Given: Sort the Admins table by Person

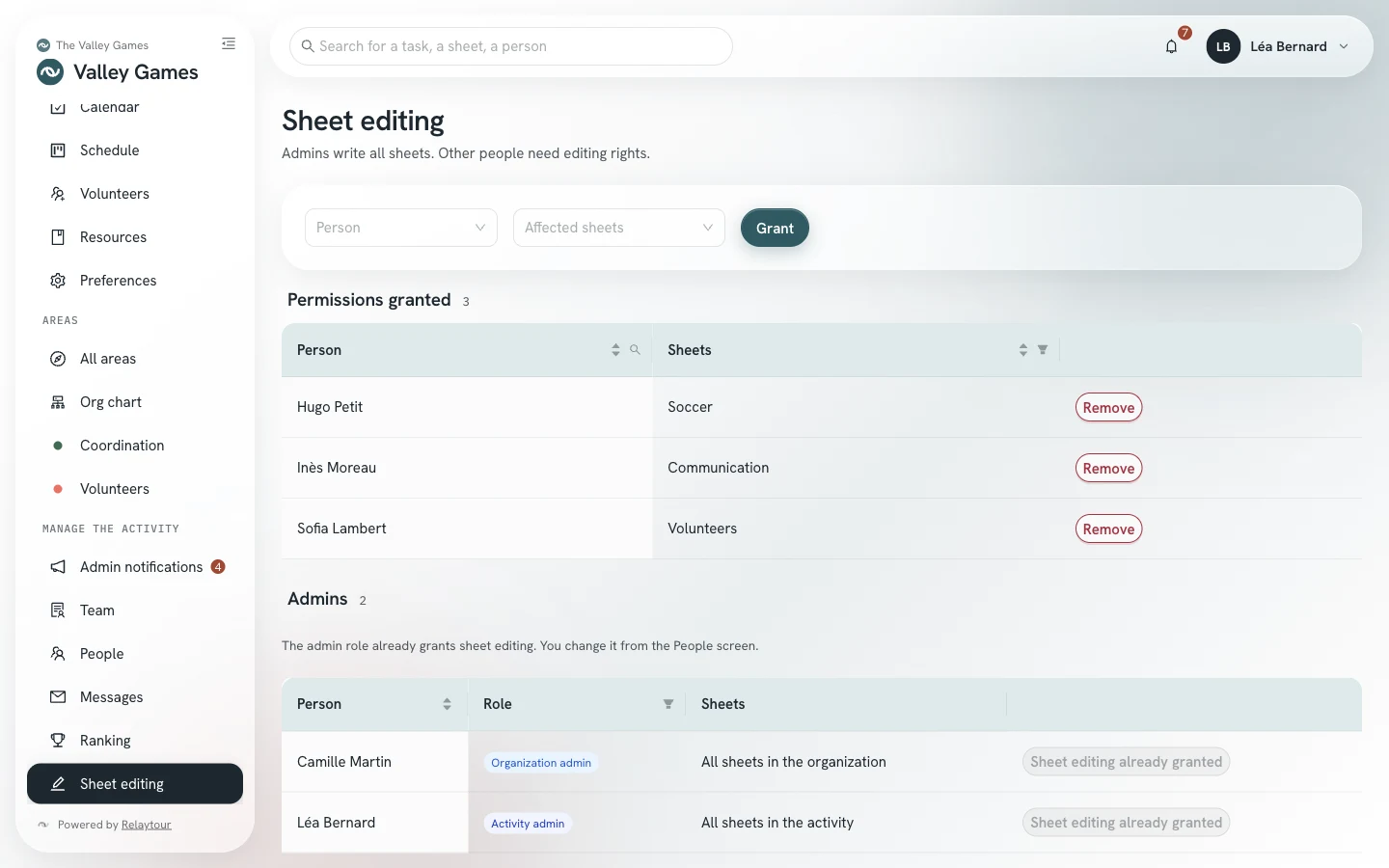Looking at the screenshot, I should coord(447,704).
